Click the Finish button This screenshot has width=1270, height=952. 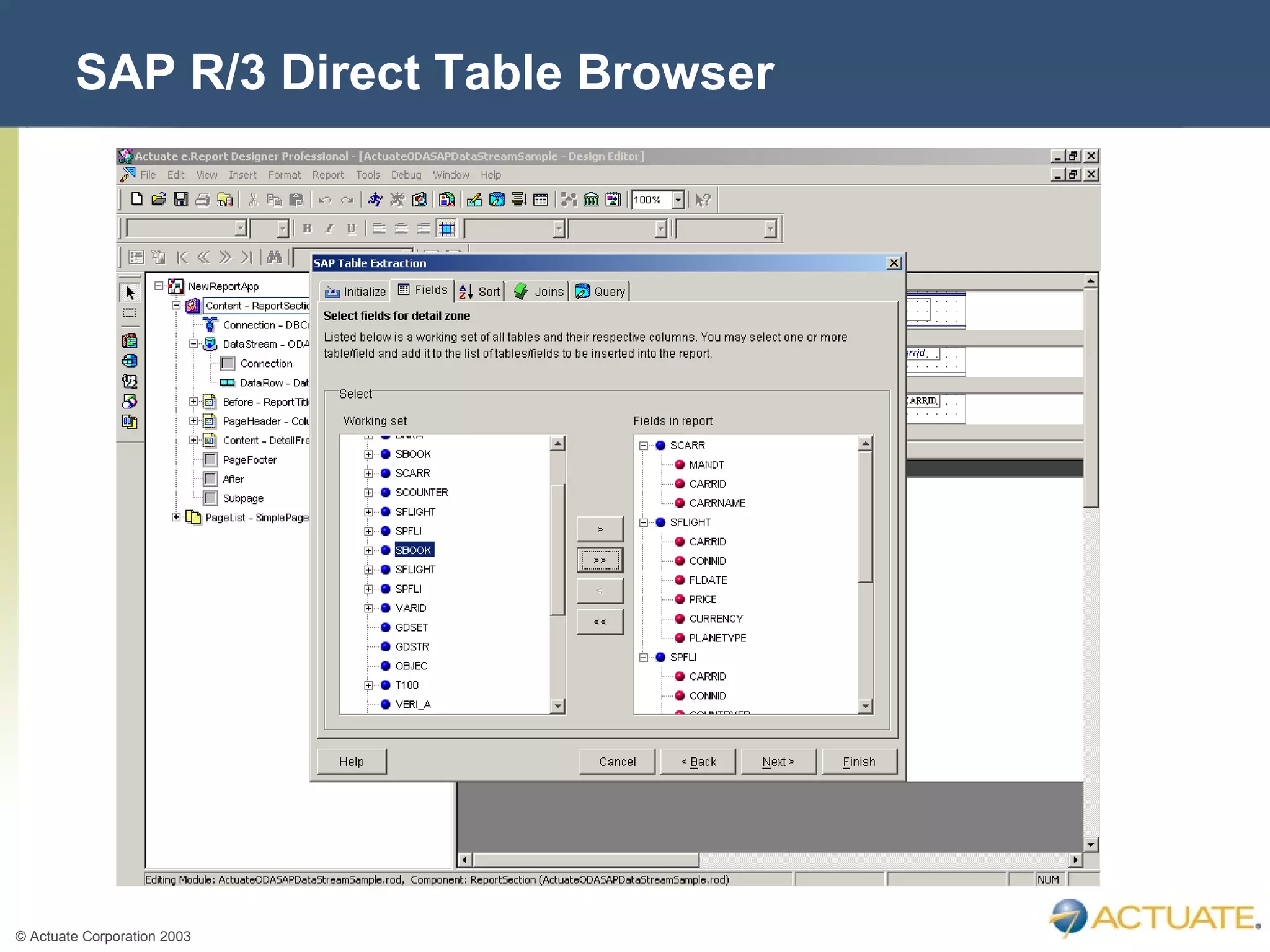[859, 762]
